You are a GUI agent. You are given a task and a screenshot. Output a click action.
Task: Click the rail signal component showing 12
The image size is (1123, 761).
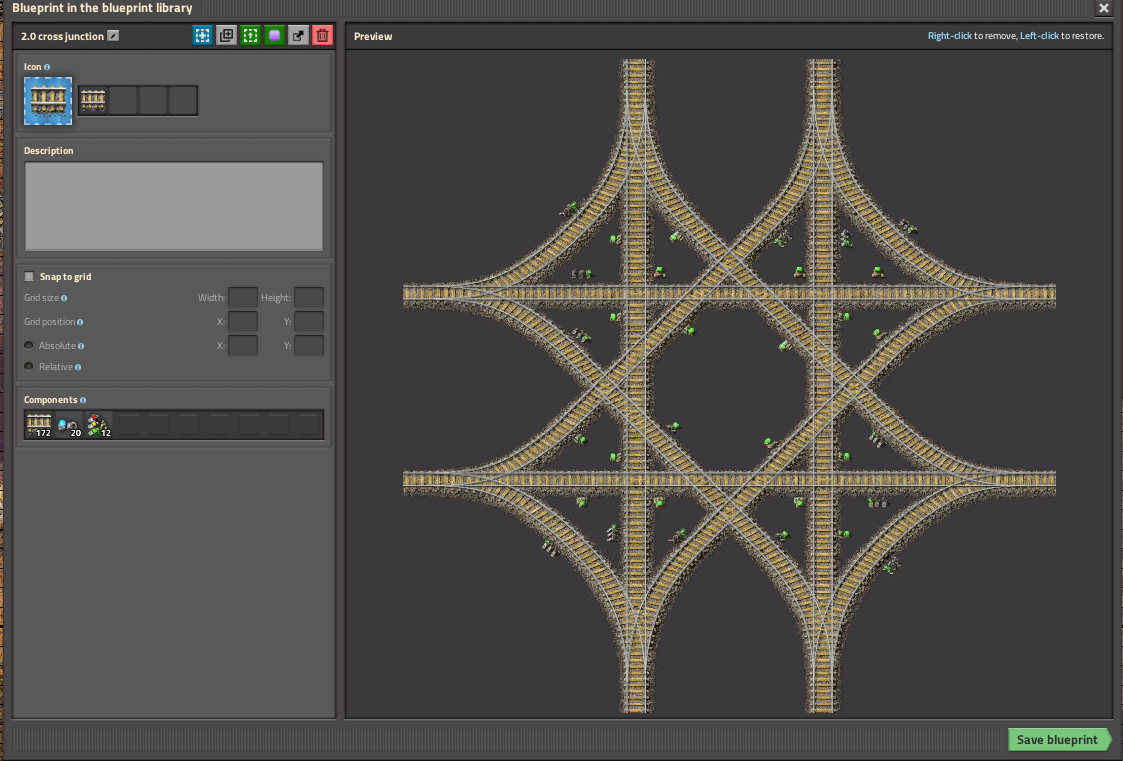[x=99, y=425]
